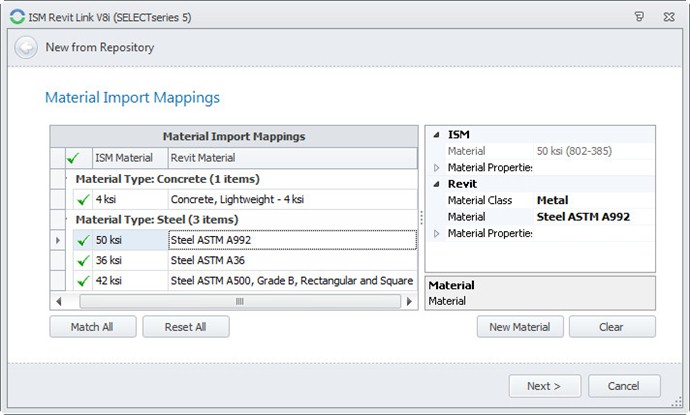Close the ISM Revit Link dialog
The image size is (690, 415).
pos(669,17)
